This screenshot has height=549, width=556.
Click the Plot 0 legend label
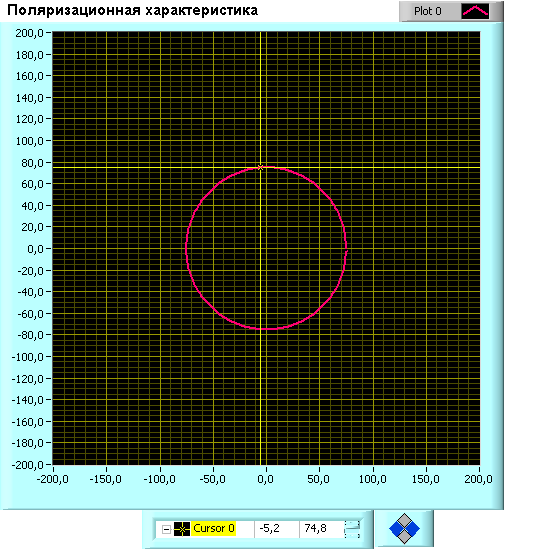coord(428,11)
